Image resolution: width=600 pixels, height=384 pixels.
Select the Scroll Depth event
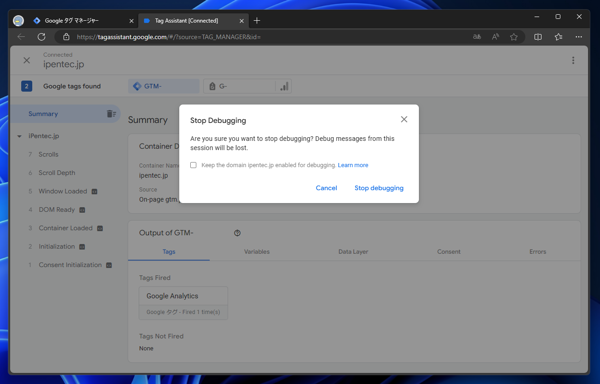point(57,173)
